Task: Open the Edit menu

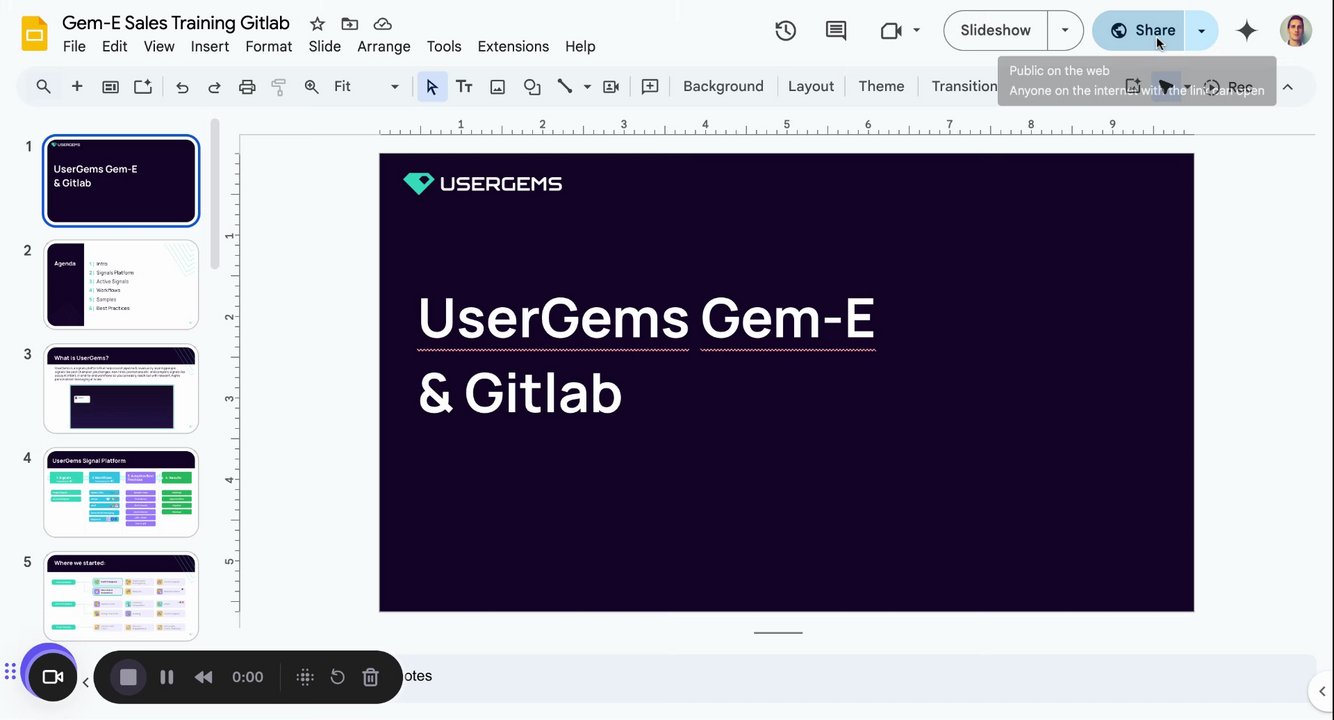Action: (115, 47)
